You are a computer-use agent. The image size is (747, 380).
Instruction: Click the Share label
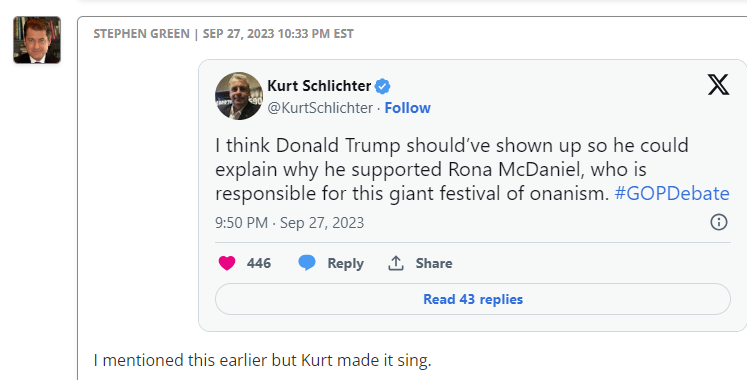coord(434,263)
